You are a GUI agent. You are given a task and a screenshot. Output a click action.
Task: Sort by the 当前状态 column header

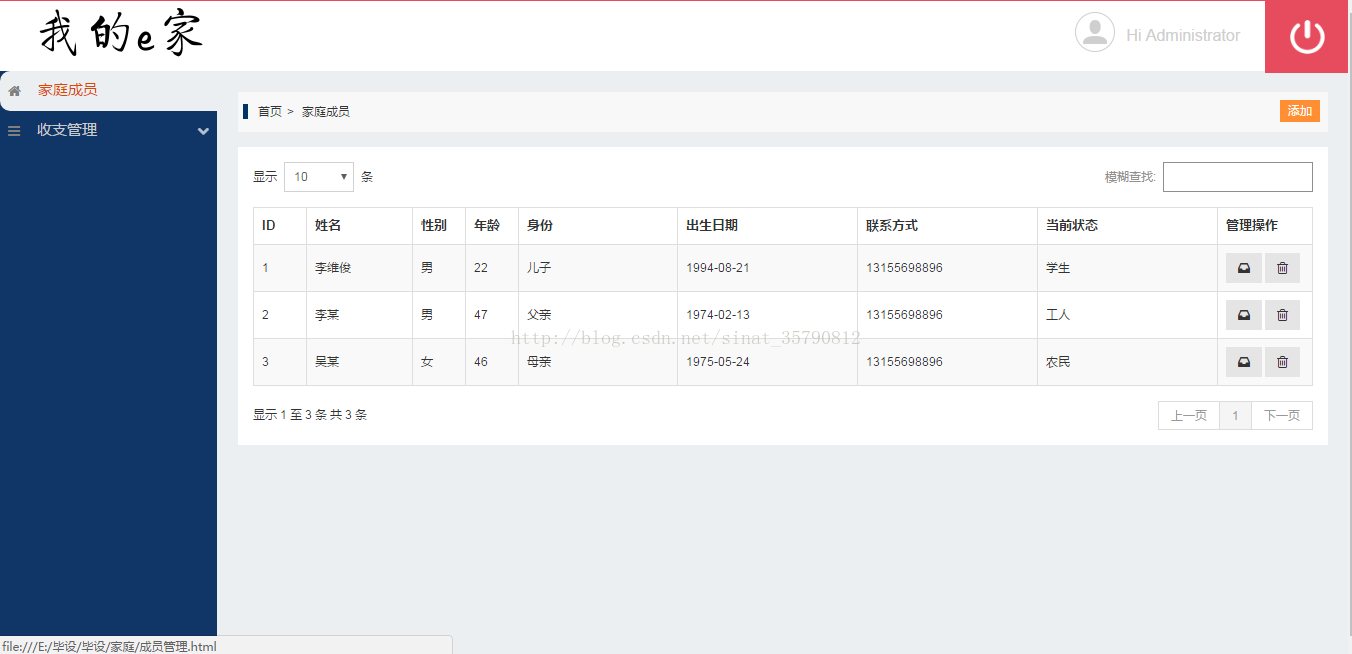[x=1128, y=226]
